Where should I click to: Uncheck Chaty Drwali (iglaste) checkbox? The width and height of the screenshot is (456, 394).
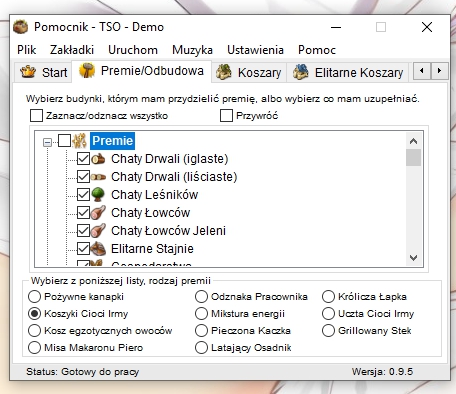point(83,159)
